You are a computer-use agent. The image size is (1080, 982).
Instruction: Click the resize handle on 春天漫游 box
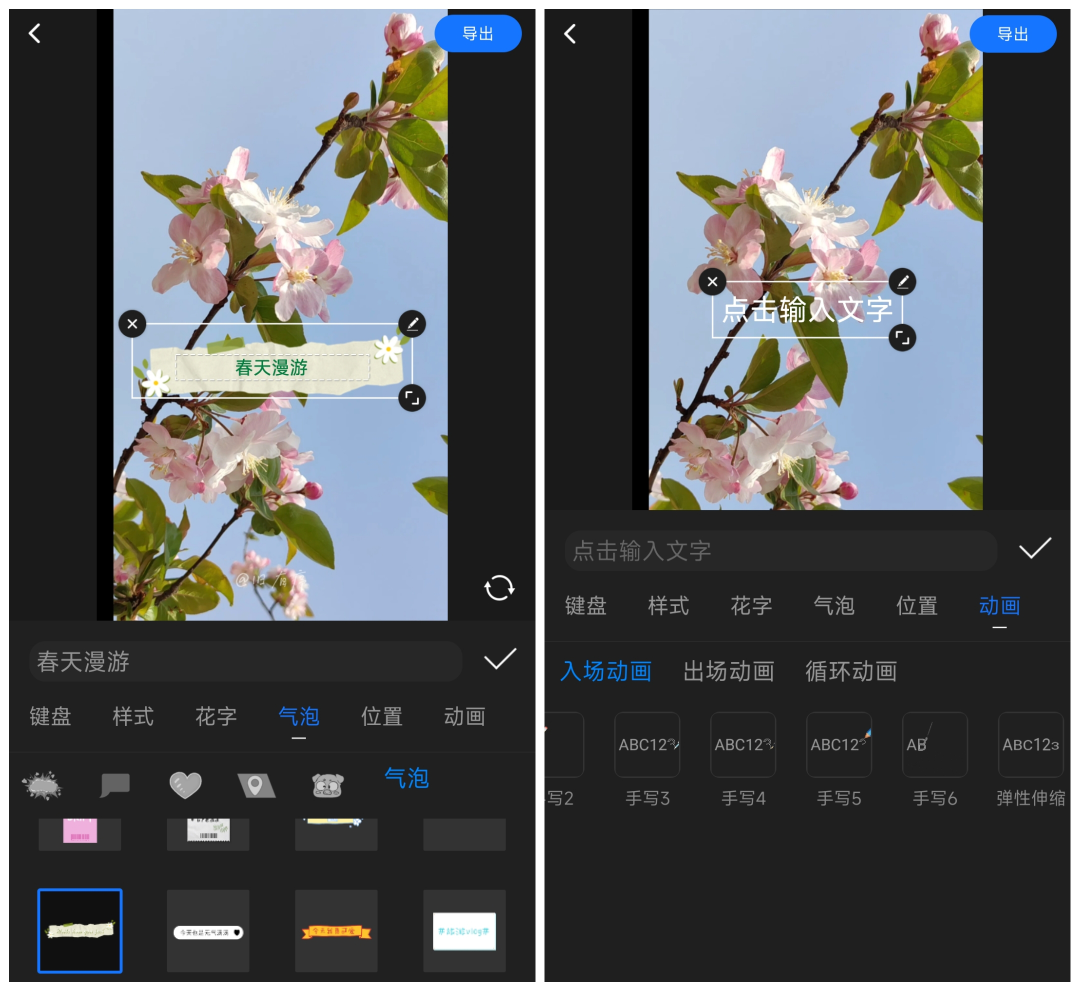412,398
